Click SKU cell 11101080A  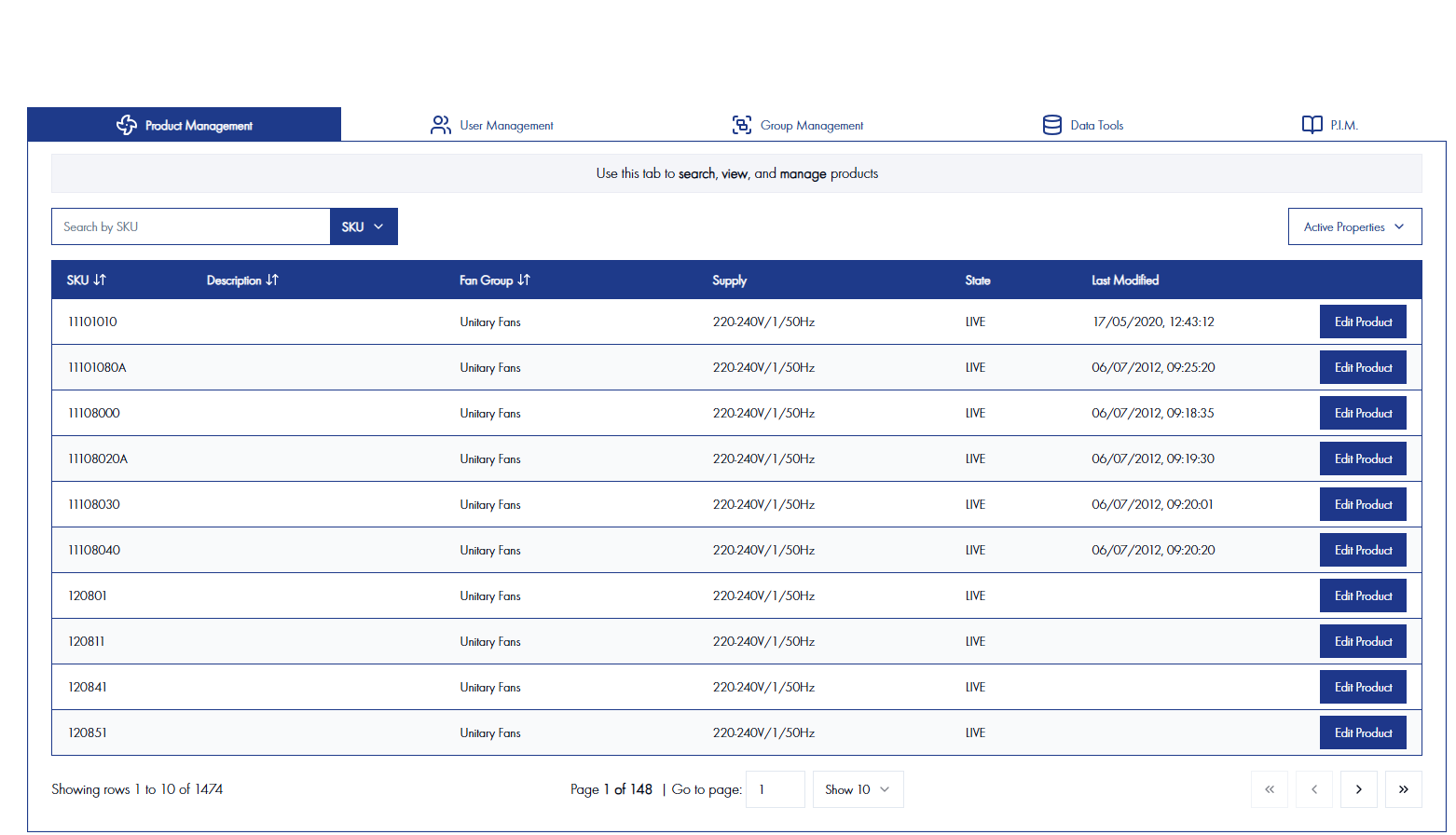point(97,367)
